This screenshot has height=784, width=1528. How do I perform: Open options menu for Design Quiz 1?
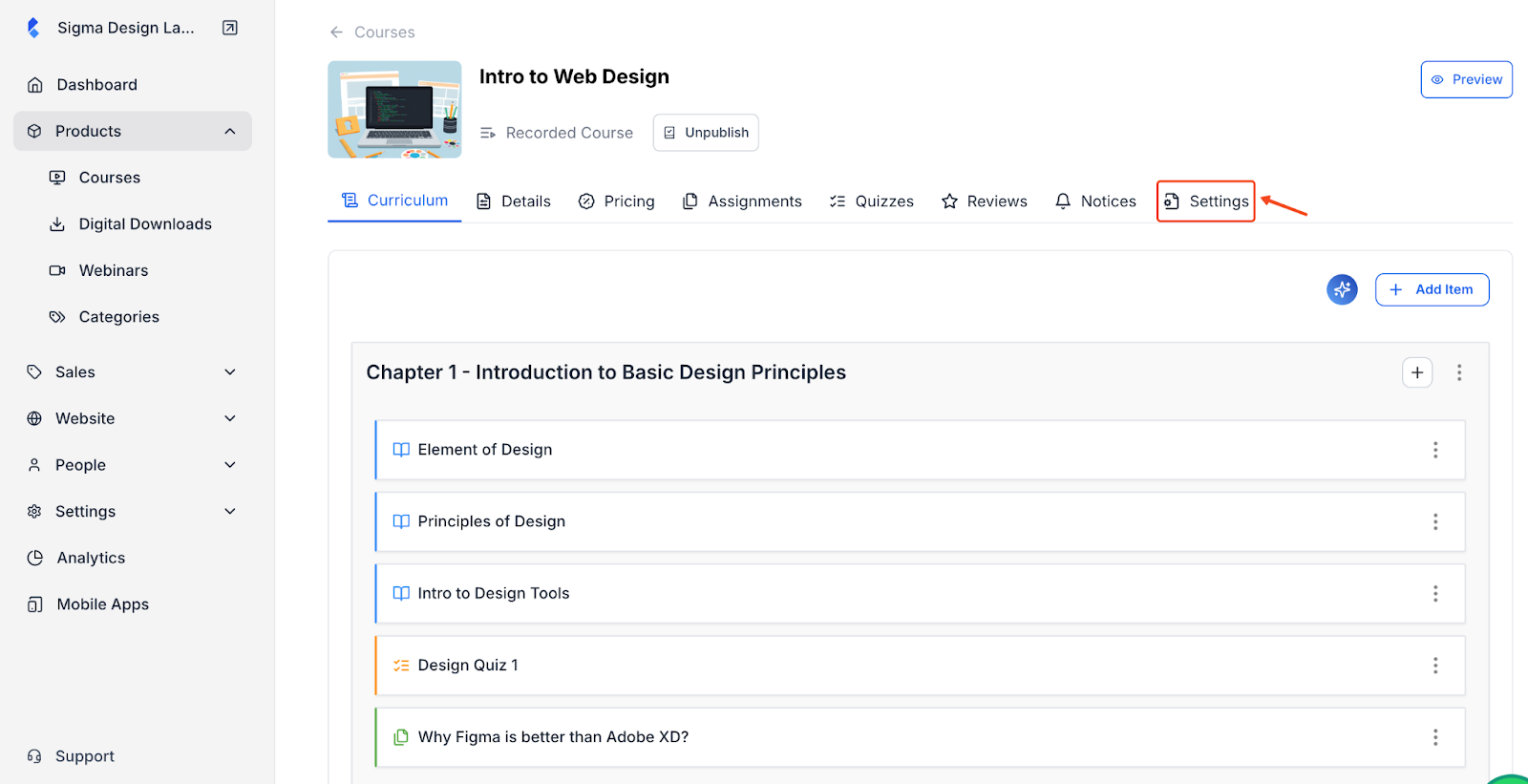(1435, 666)
